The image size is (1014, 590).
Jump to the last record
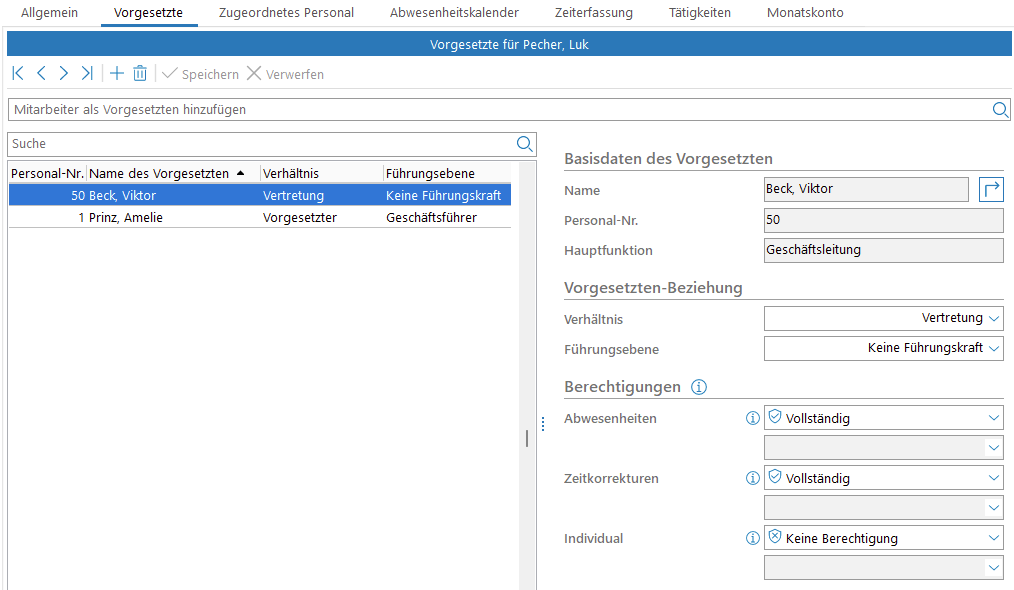point(87,73)
